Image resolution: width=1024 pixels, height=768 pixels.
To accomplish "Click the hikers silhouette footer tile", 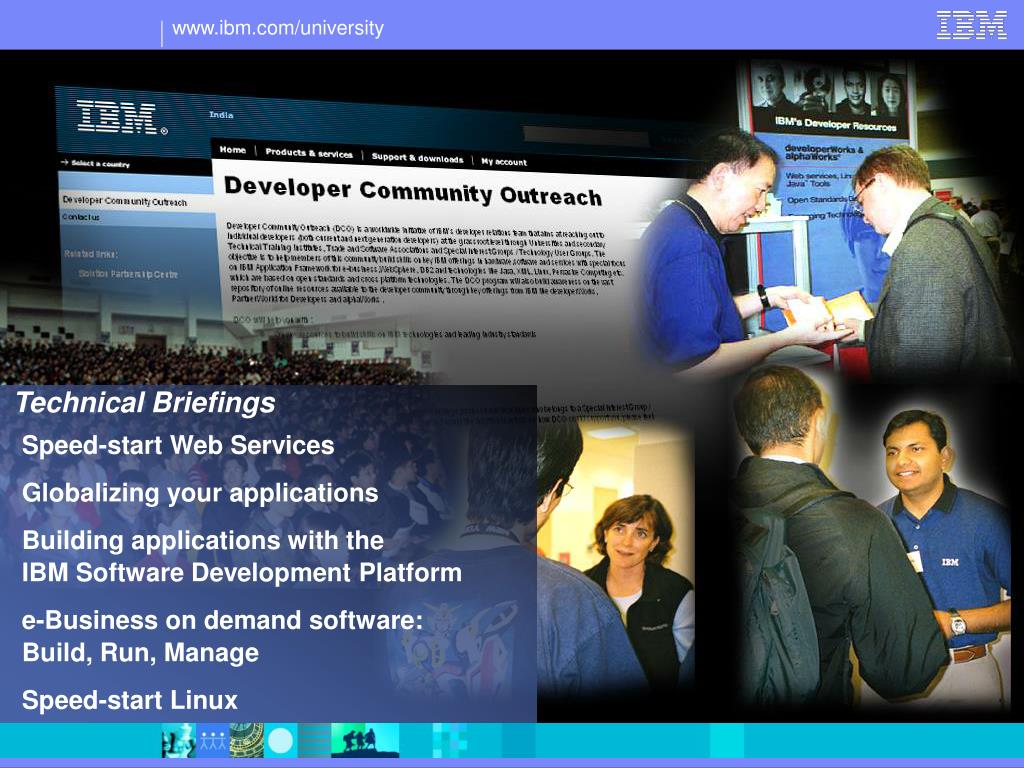I will tap(365, 741).
